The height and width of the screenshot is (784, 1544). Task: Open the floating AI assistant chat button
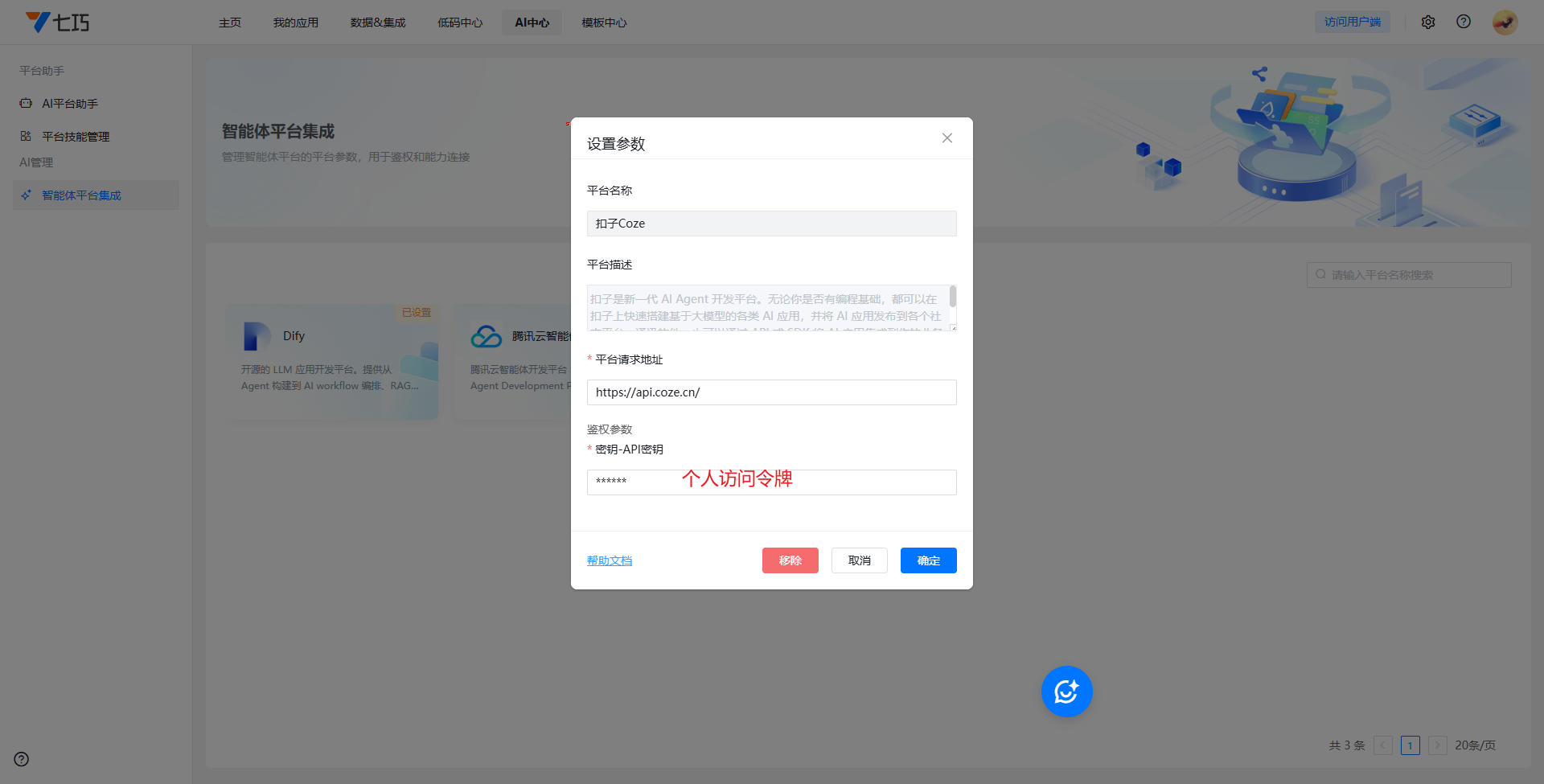click(x=1066, y=692)
